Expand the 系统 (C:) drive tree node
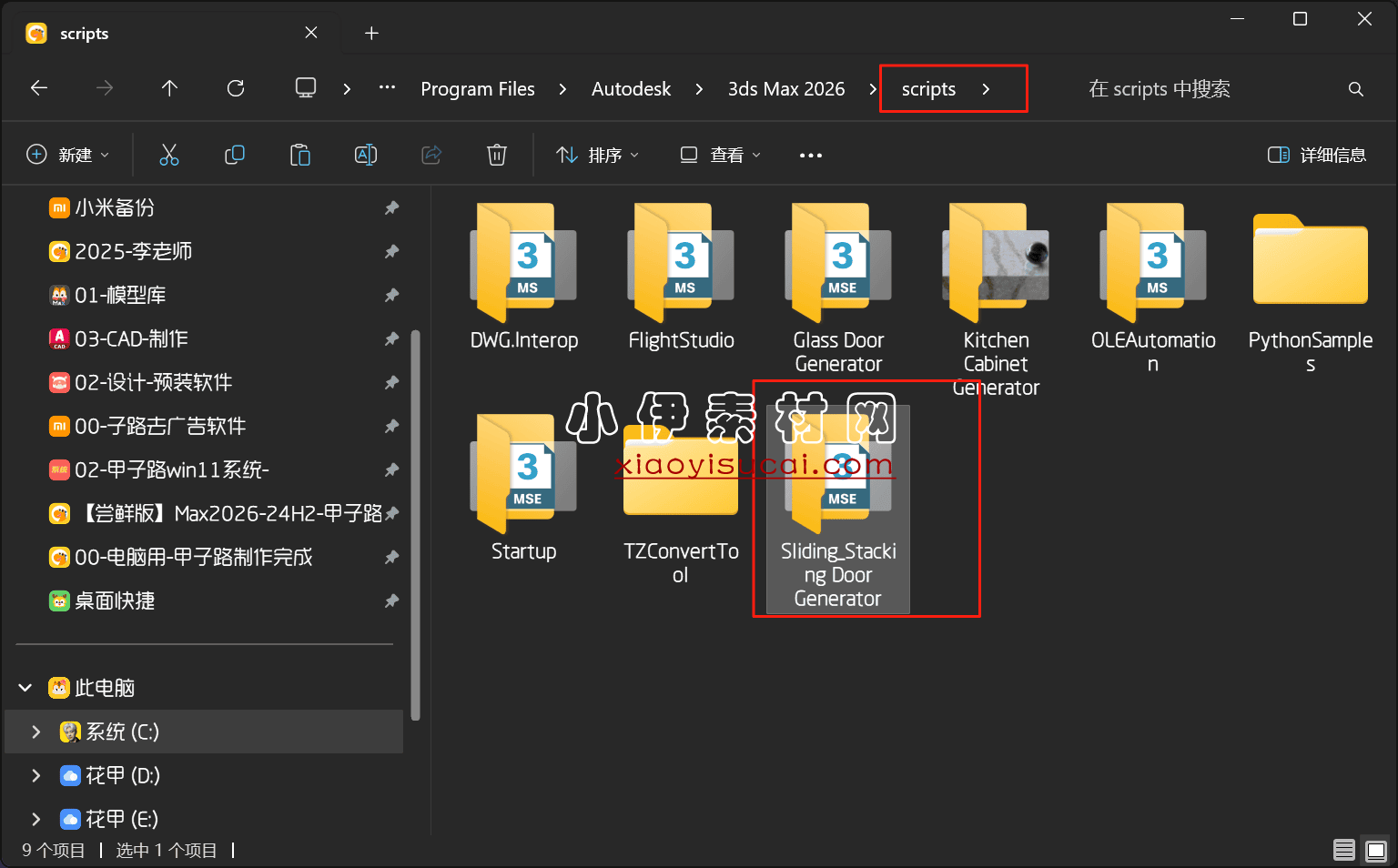This screenshot has width=1398, height=868. 36,732
